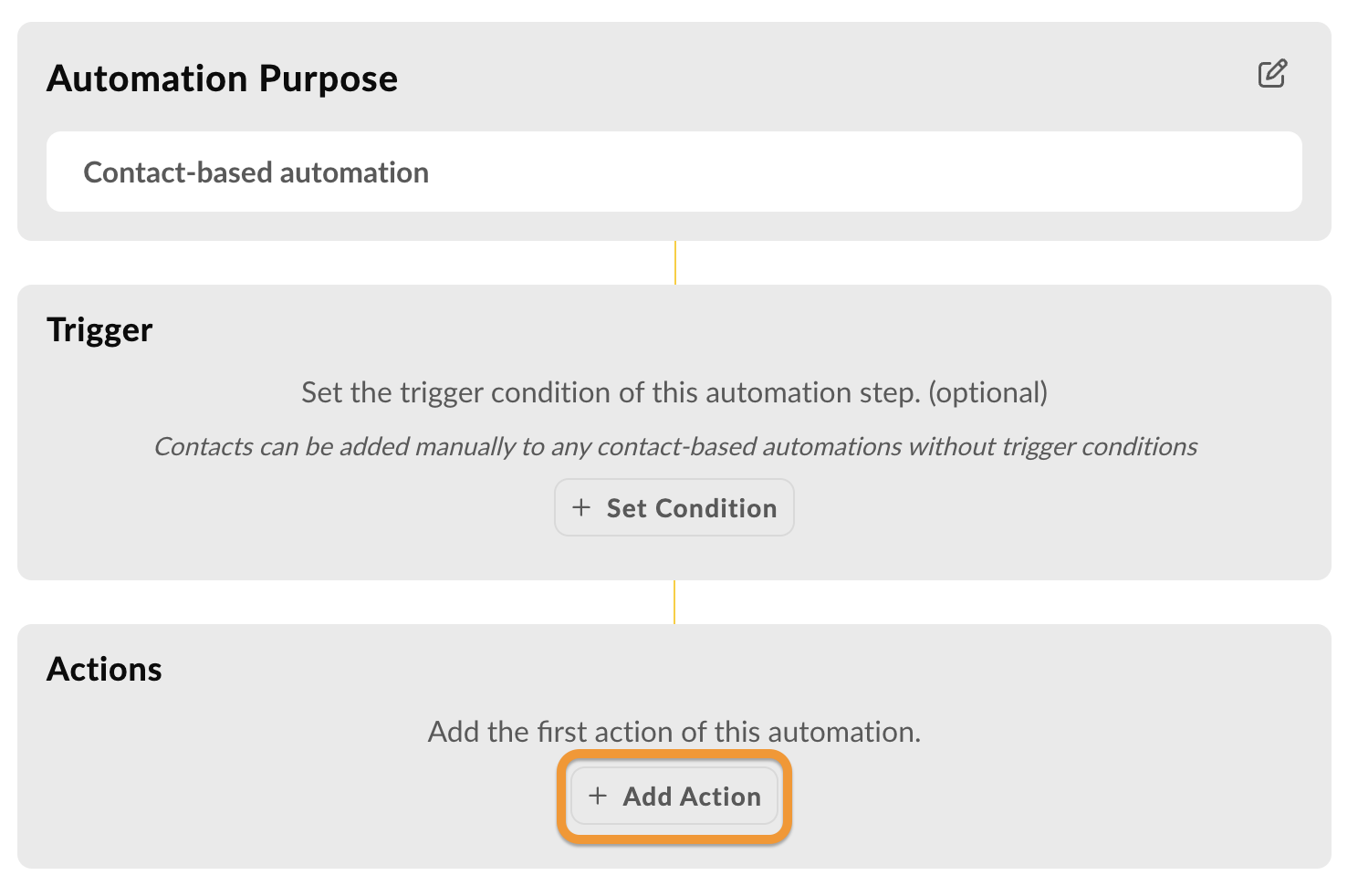Click the plus icon on Add Action

(598, 796)
